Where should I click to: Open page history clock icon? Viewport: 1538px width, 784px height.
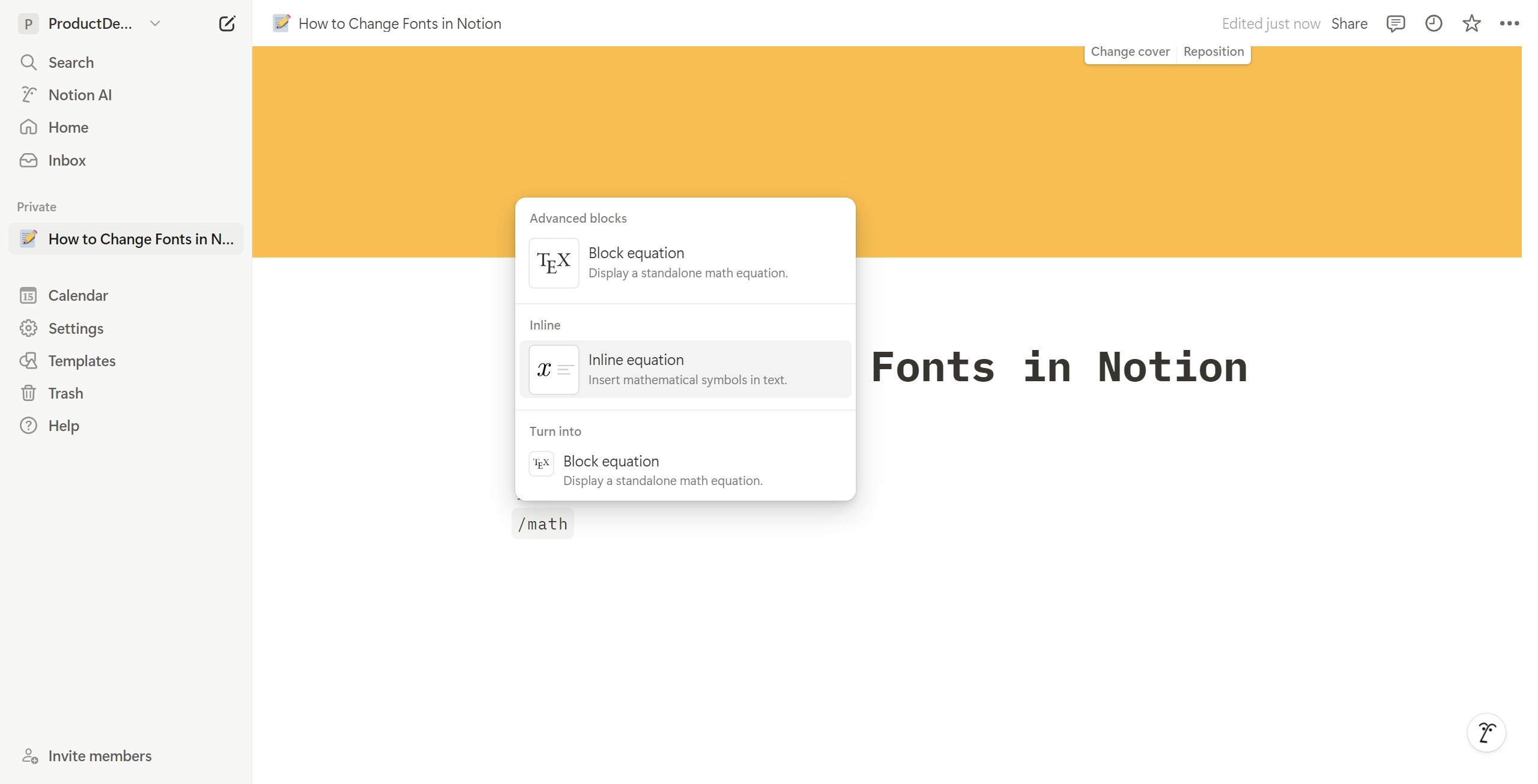point(1434,23)
